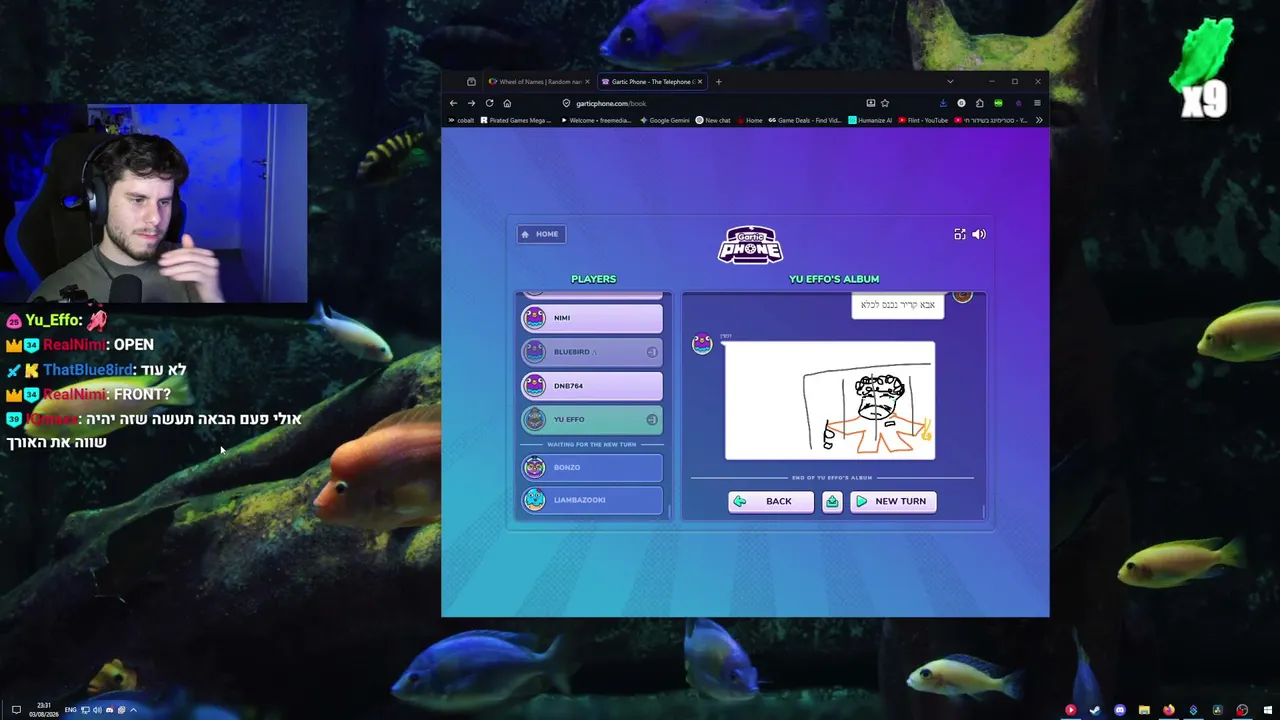The height and width of the screenshot is (720, 1280).
Task: Click the Hebrew text bubble in the album
Action: click(x=898, y=305)
